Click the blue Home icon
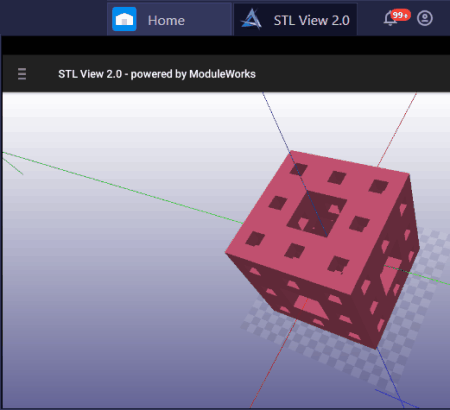Viewport: 450px width, 410px height. [124, 19]
